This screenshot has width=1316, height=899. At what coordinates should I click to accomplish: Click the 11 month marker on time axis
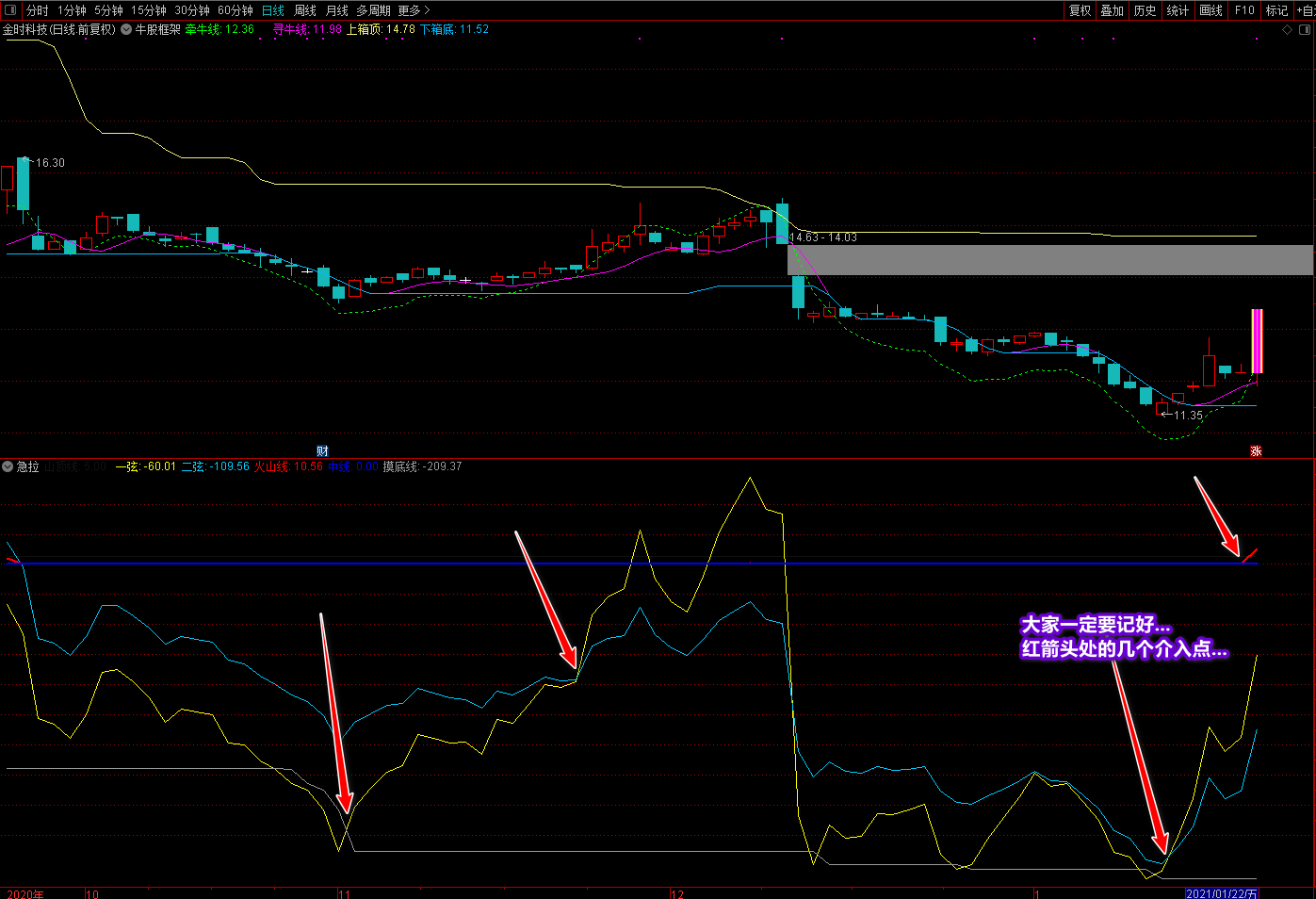(344, 893)
